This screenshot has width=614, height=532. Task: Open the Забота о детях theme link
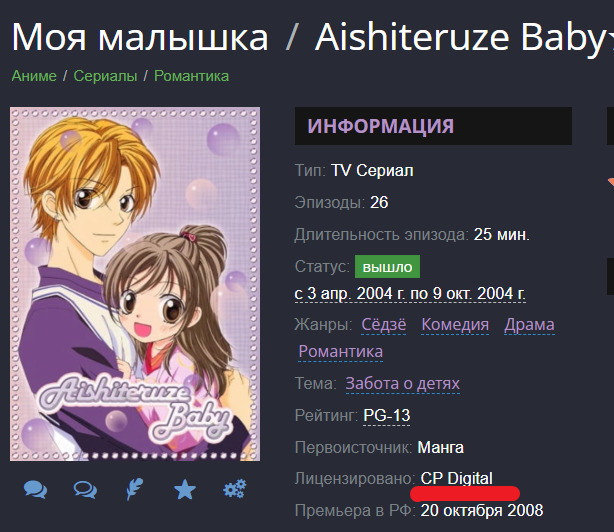coord(403,384)
